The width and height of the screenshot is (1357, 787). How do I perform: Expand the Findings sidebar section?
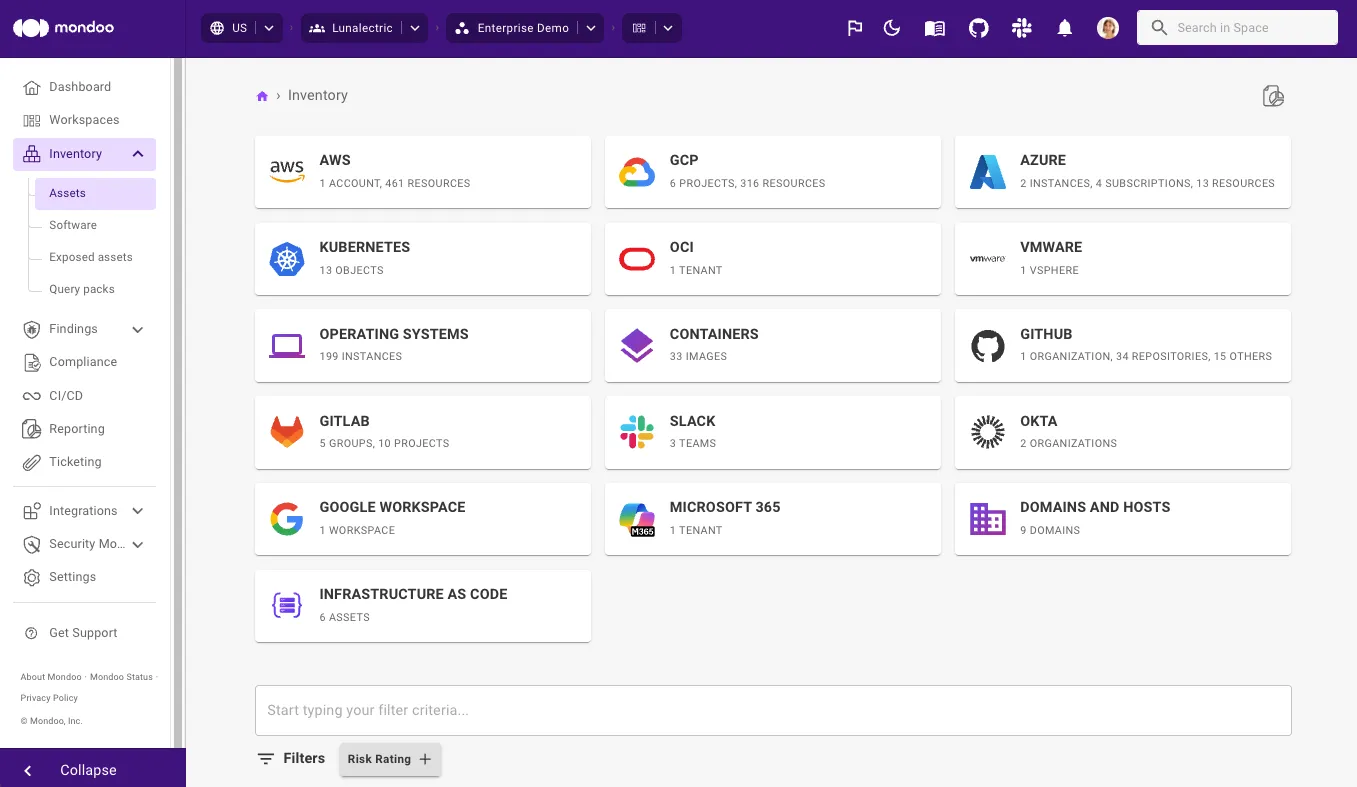point(138,329)
